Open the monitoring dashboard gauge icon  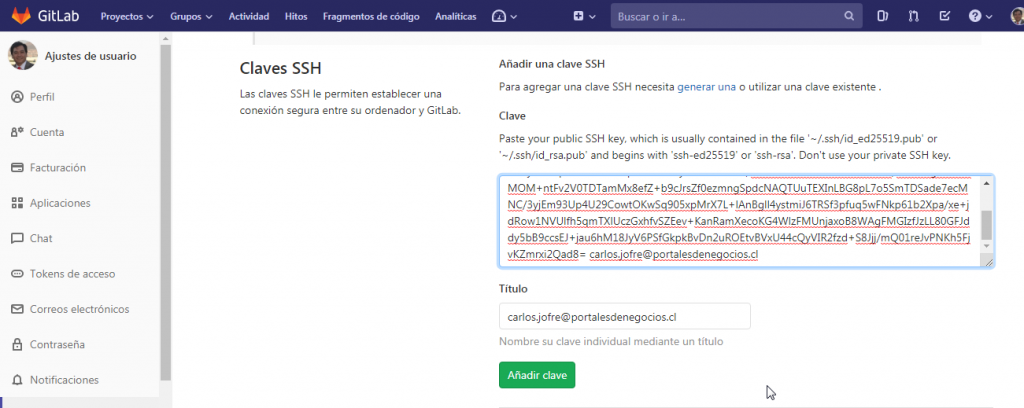[504, 17]
